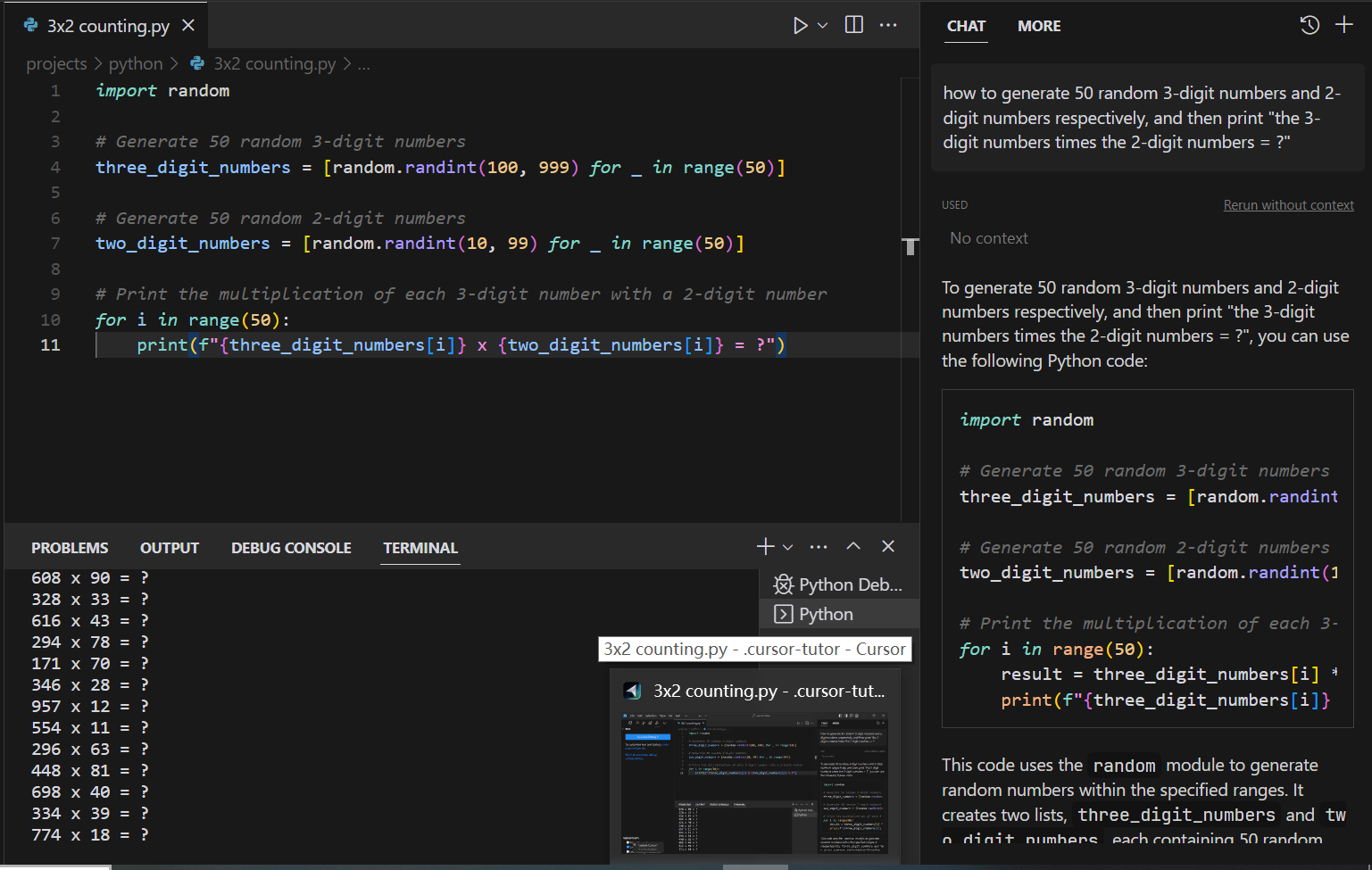Screen dimensions: 1372x870
Task: Select the CHAT tab
Action: coord(966,26)
